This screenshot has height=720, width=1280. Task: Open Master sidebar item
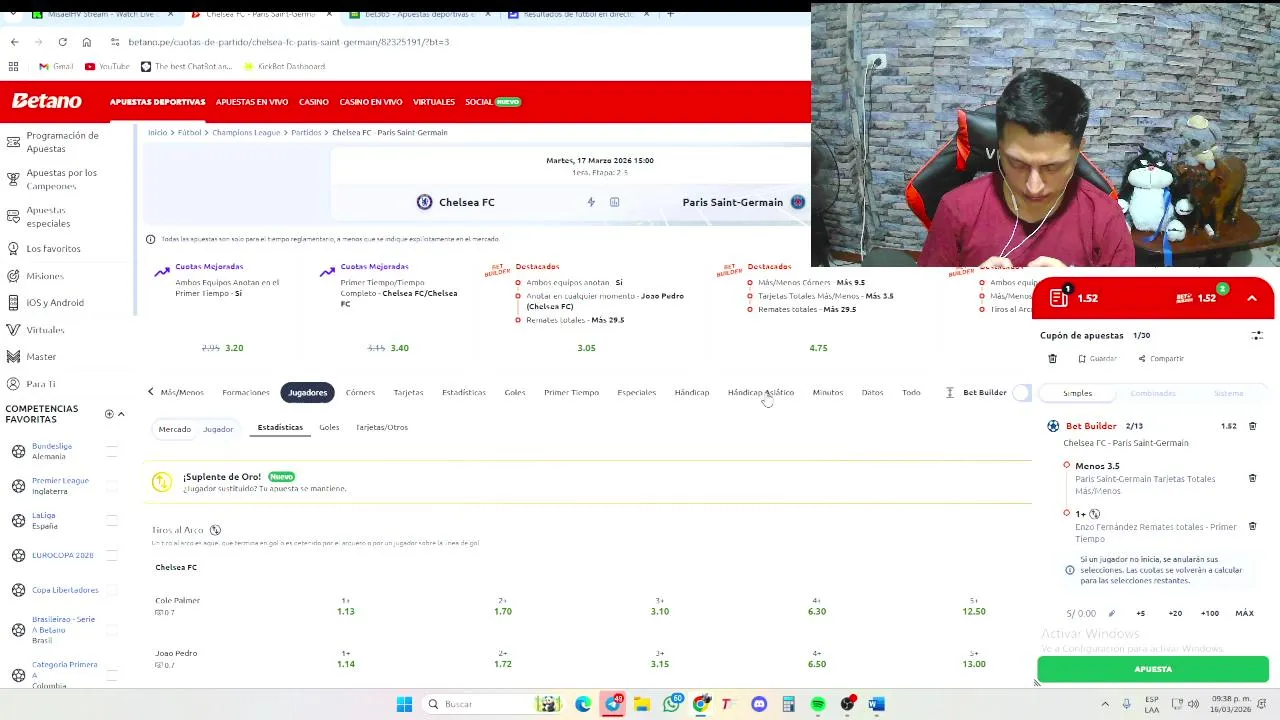point(41,357)
